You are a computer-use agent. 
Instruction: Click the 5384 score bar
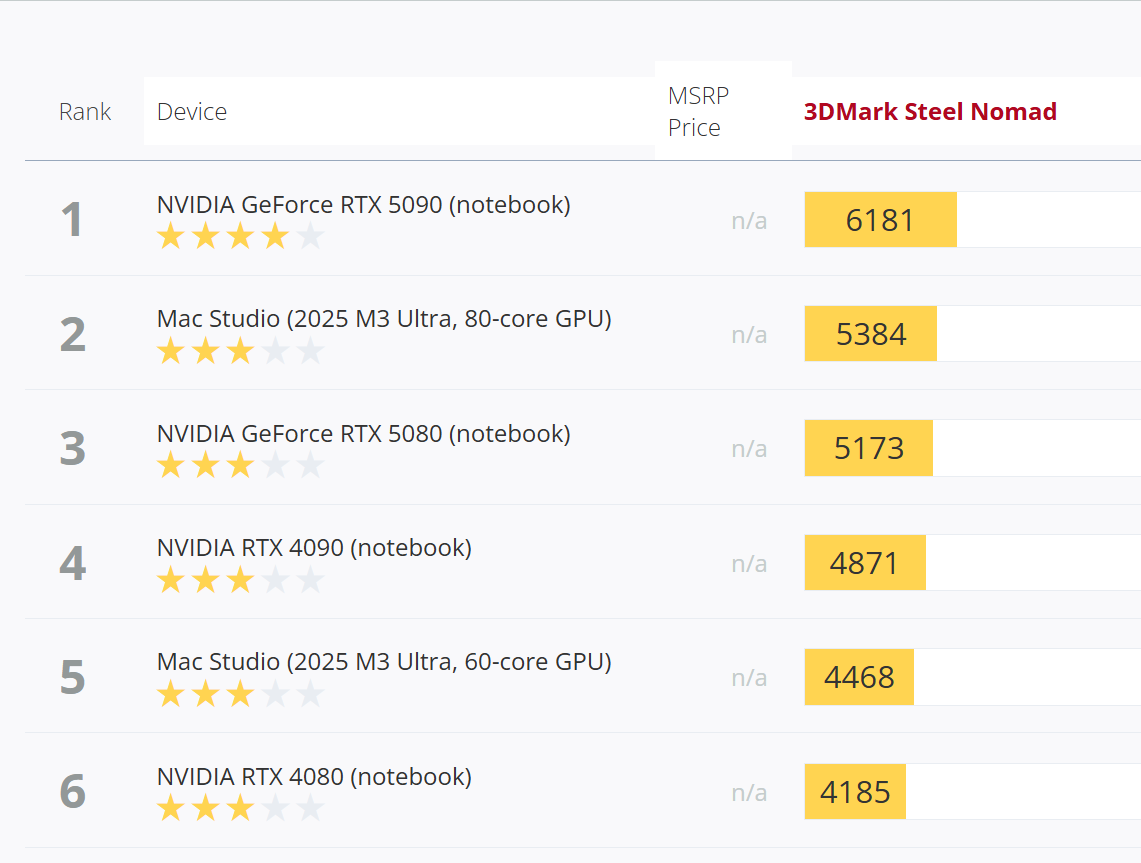[x=870, y=334]
